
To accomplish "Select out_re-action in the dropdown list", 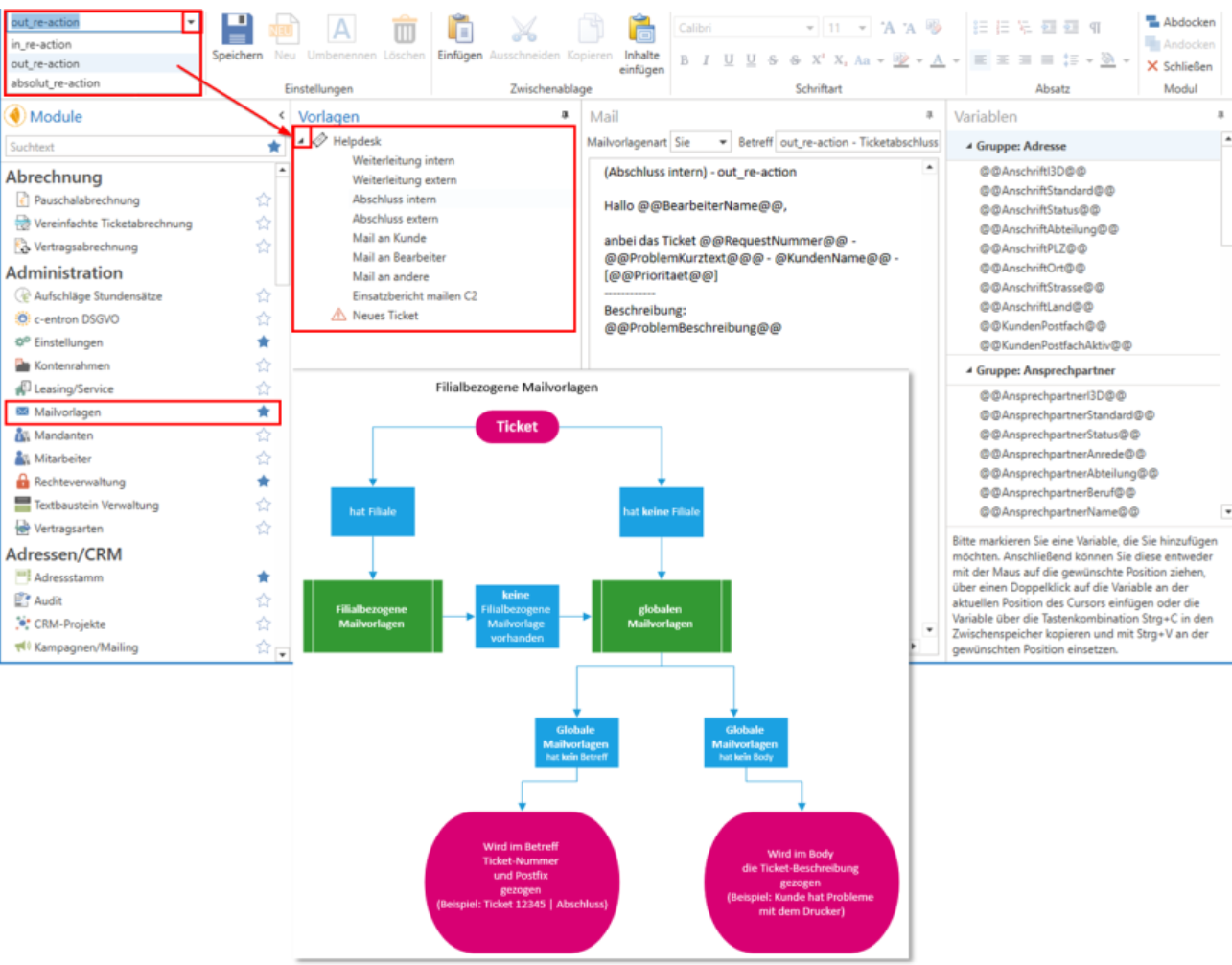I will point(45,64).
